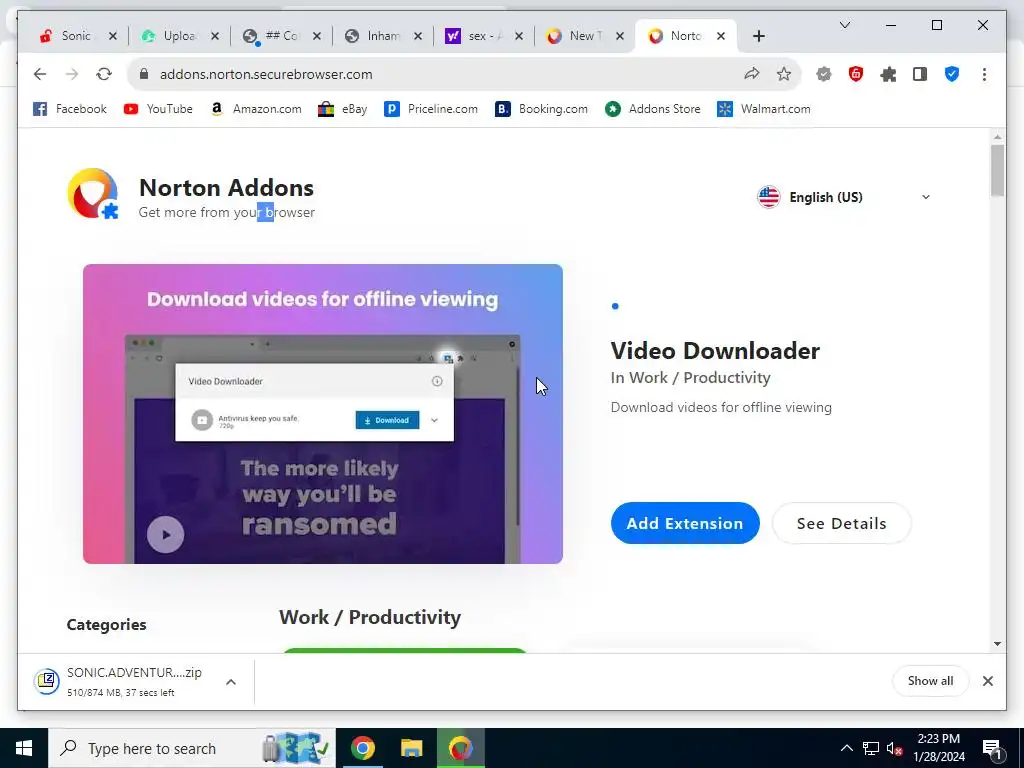The width and height of the screenshot is (1024, 768).
Task: Open the blue Norton shield checkmark icon
Action: (952, 74)
